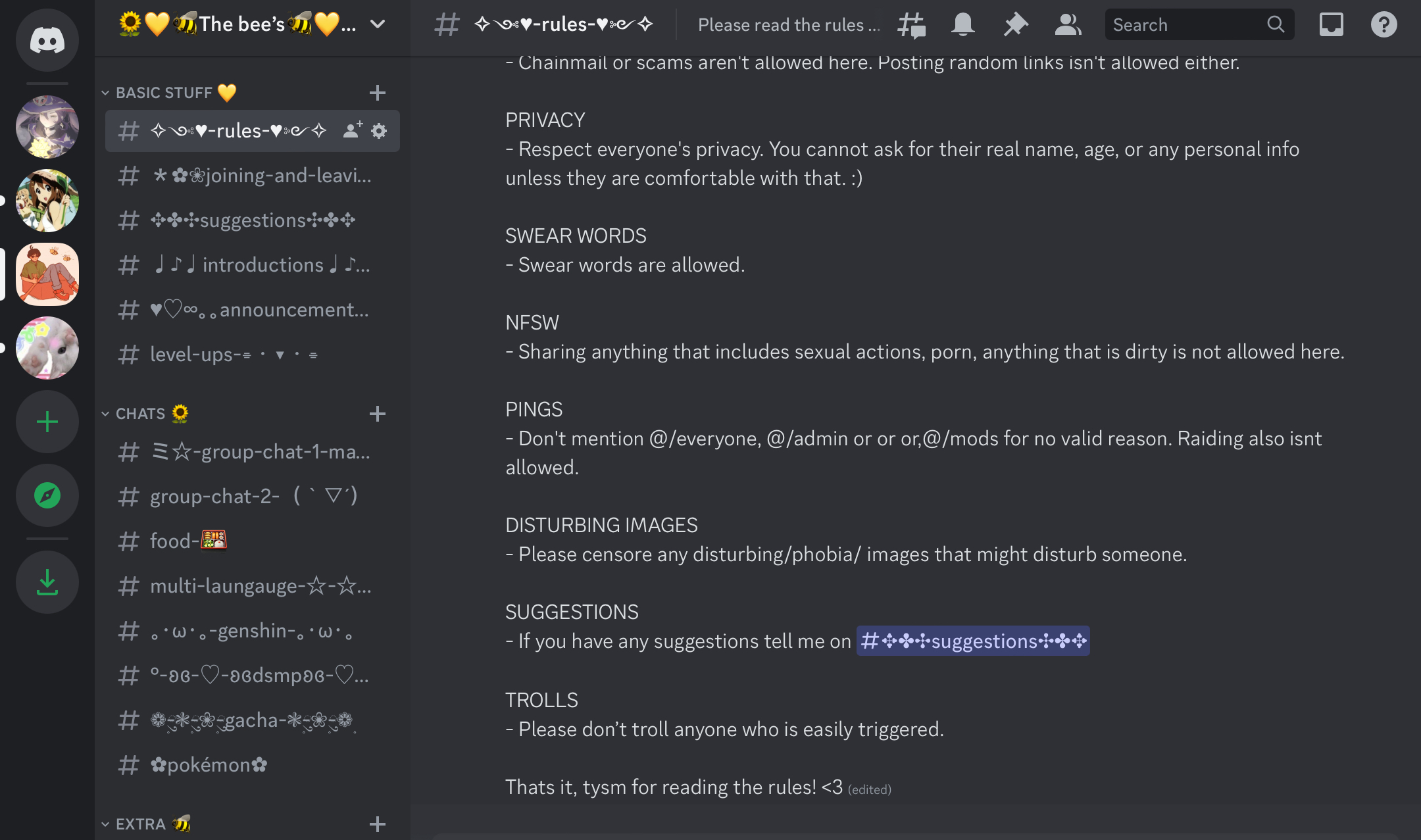Open the Download Apps icon
The image size is (1421, 840).
[47, 581]
